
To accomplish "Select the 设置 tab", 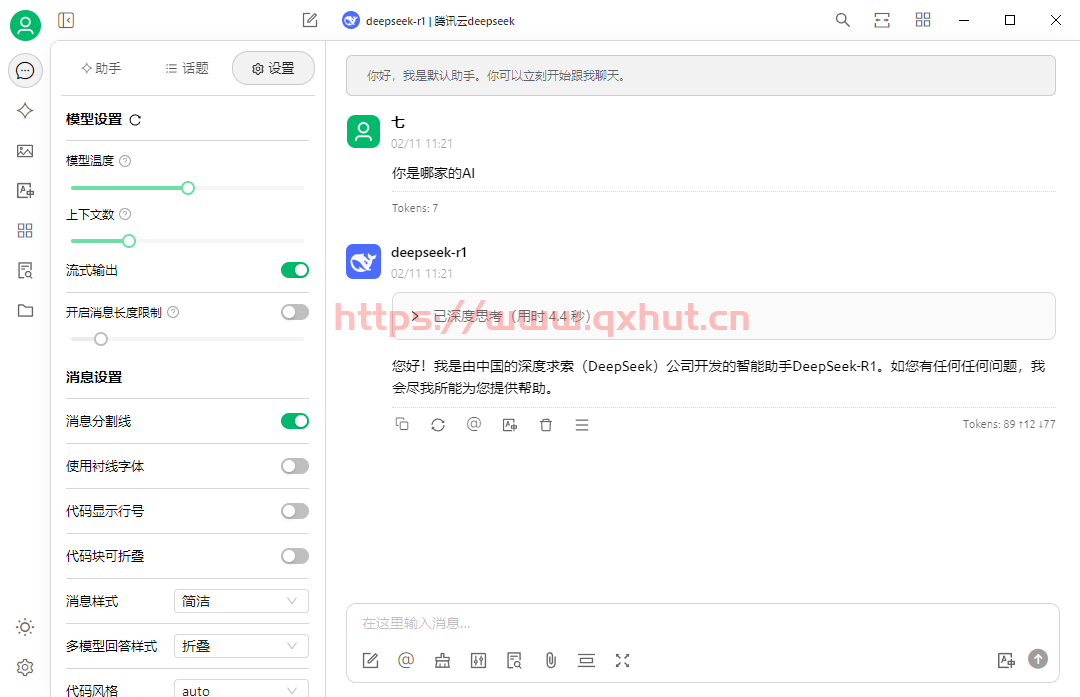I will pyautogui.click(x=273, y=68).
